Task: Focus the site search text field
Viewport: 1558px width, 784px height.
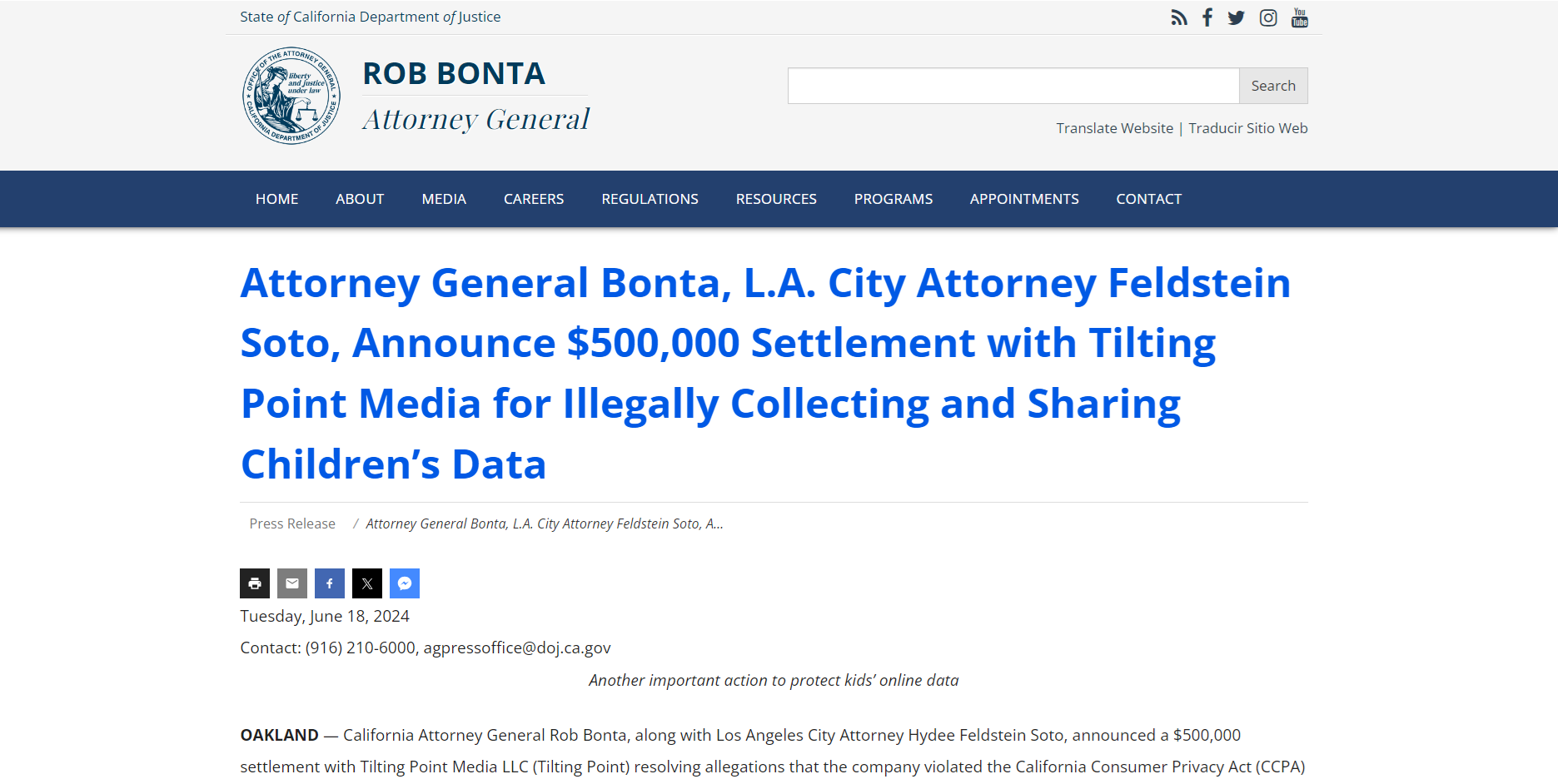Action: click(x=1013, y=86)
